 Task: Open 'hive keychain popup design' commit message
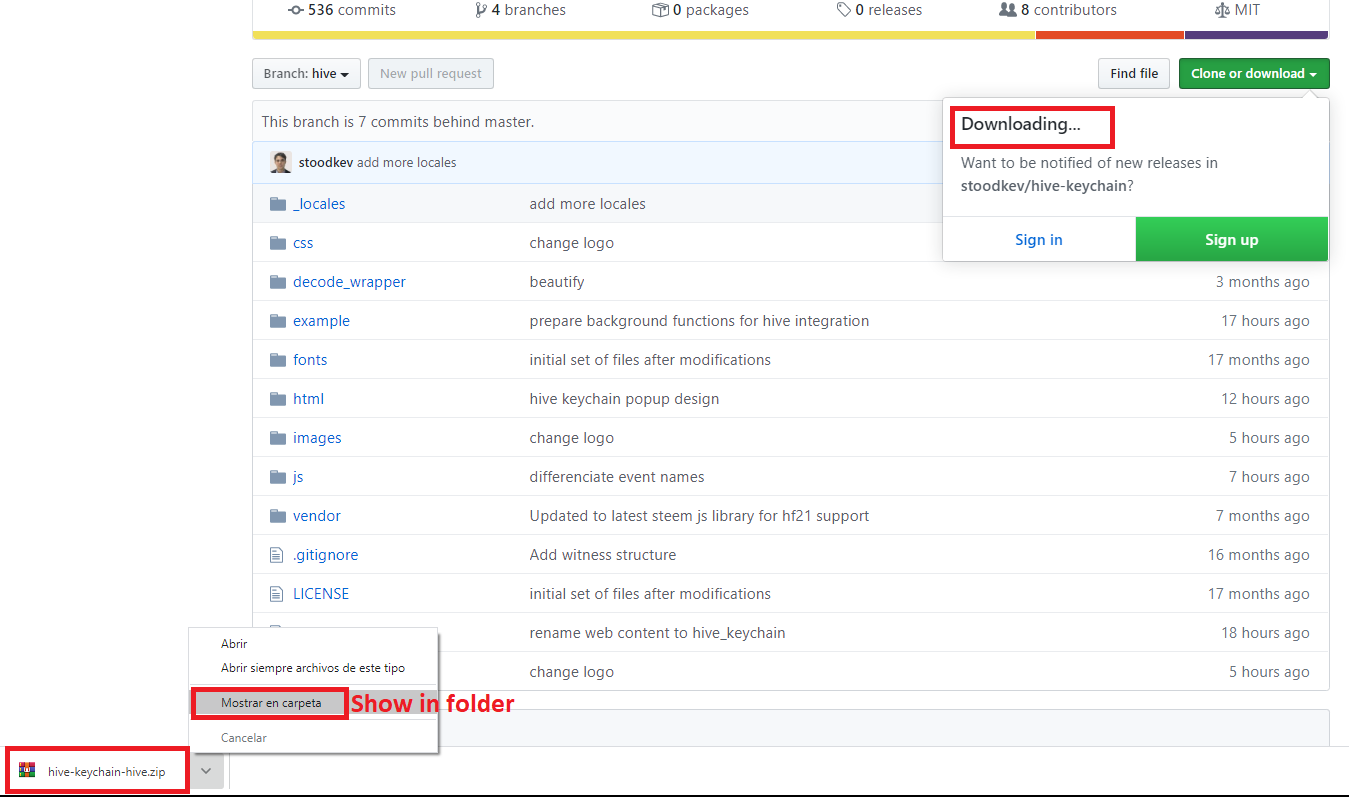coord(624,399)
